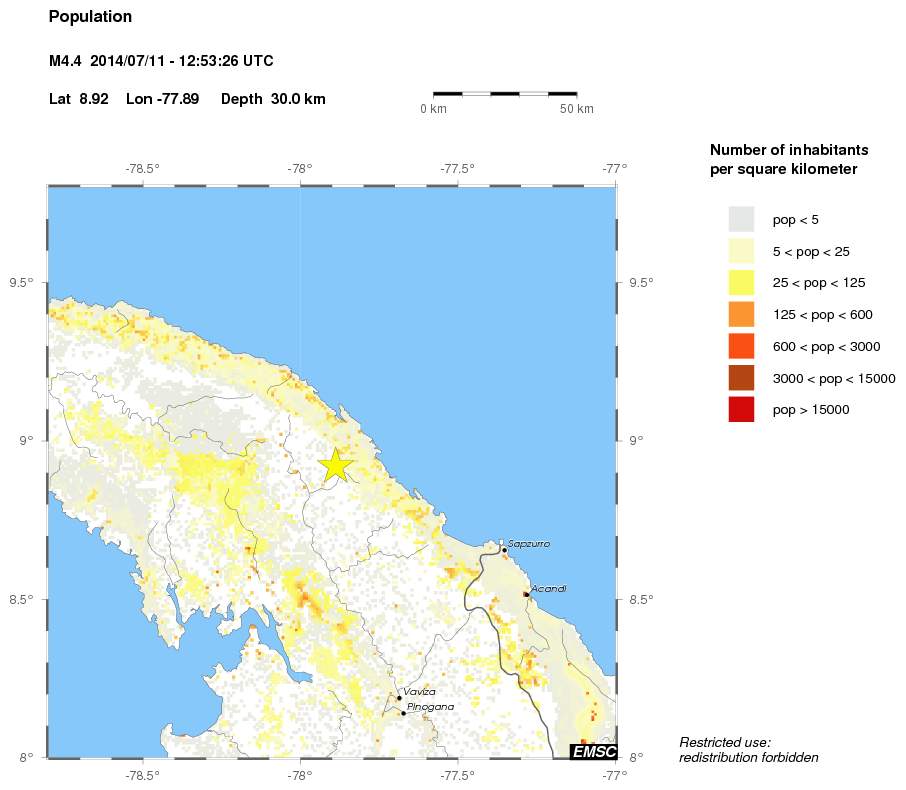Click the yellow '25 < pop < 125' swatch
The width and height of the screenshot is (906, 790).
[x=741, y=283]
